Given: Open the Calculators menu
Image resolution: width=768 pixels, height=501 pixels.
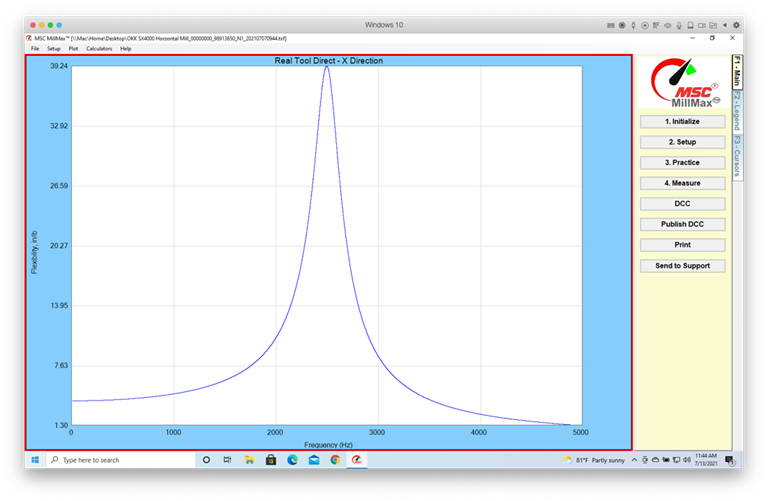Looking at the screenshot, I should click(x=99, y=48).
